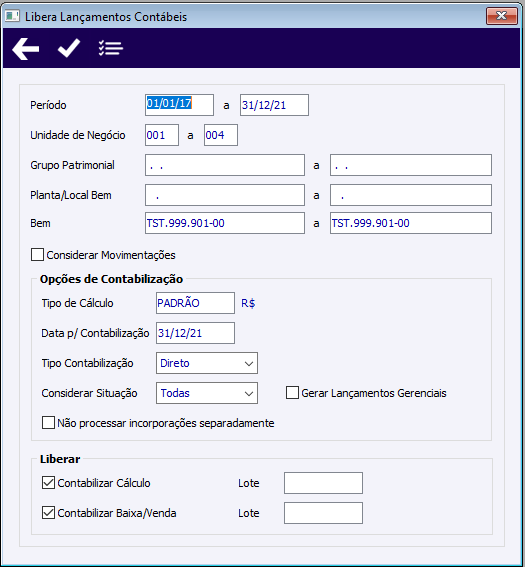The image size is (525, 567).
Task: Click the Grupo Patrimonial end field
Action: coord(411,165)
